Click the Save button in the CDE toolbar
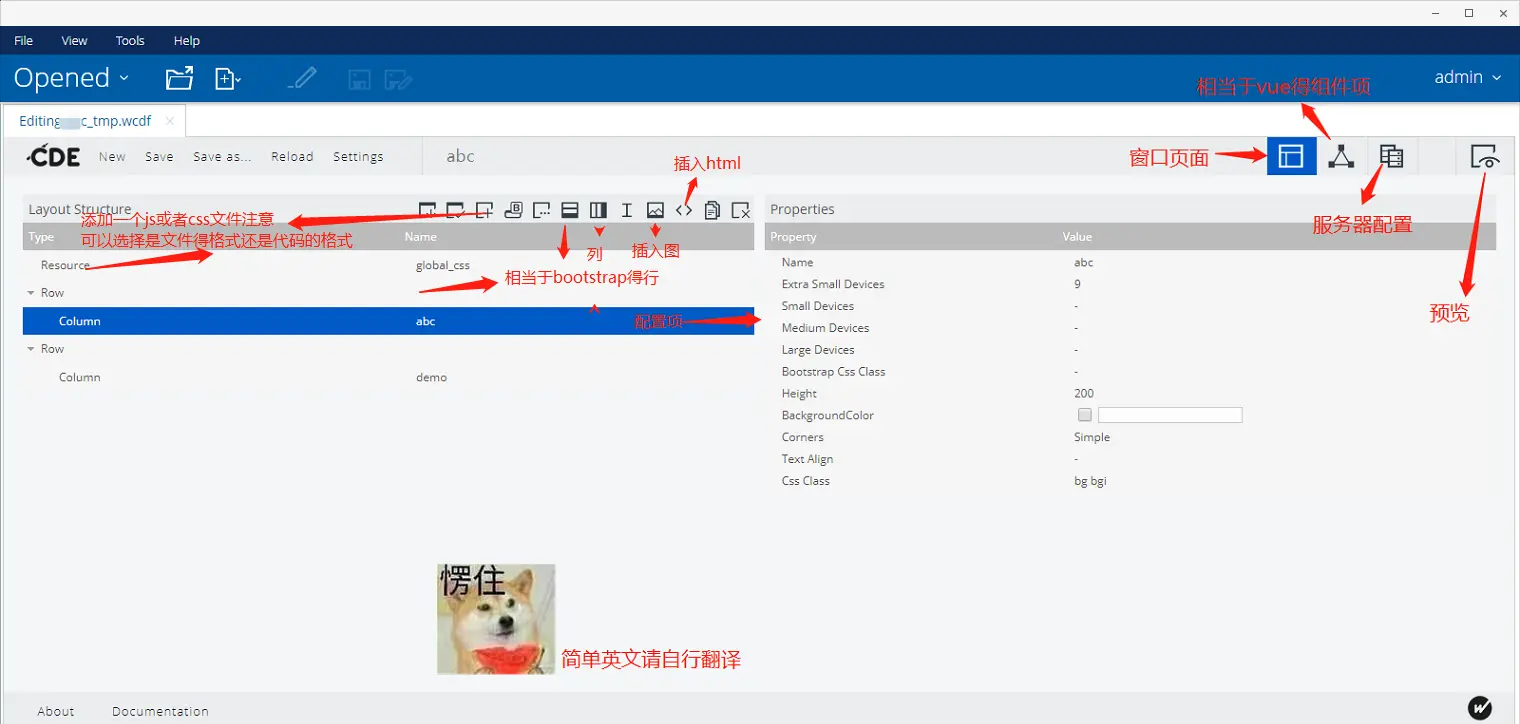 pos(159,157)
